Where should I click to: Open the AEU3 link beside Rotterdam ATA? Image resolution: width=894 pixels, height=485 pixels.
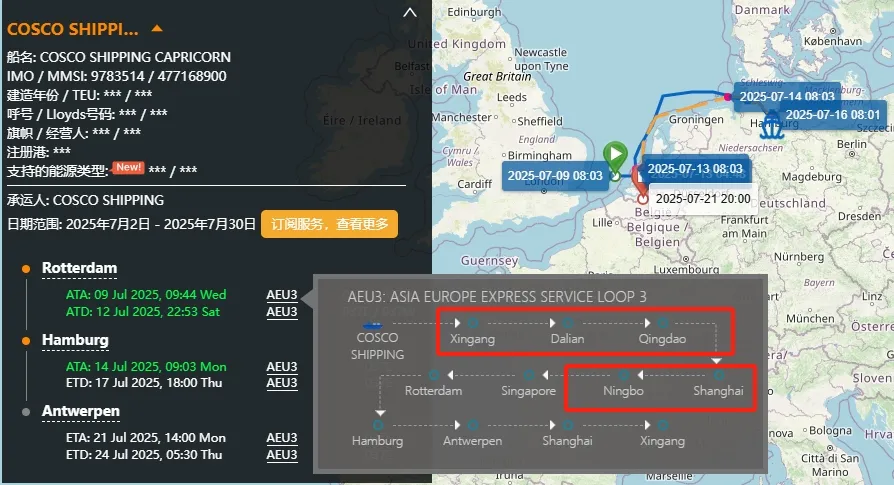[282, 295]
